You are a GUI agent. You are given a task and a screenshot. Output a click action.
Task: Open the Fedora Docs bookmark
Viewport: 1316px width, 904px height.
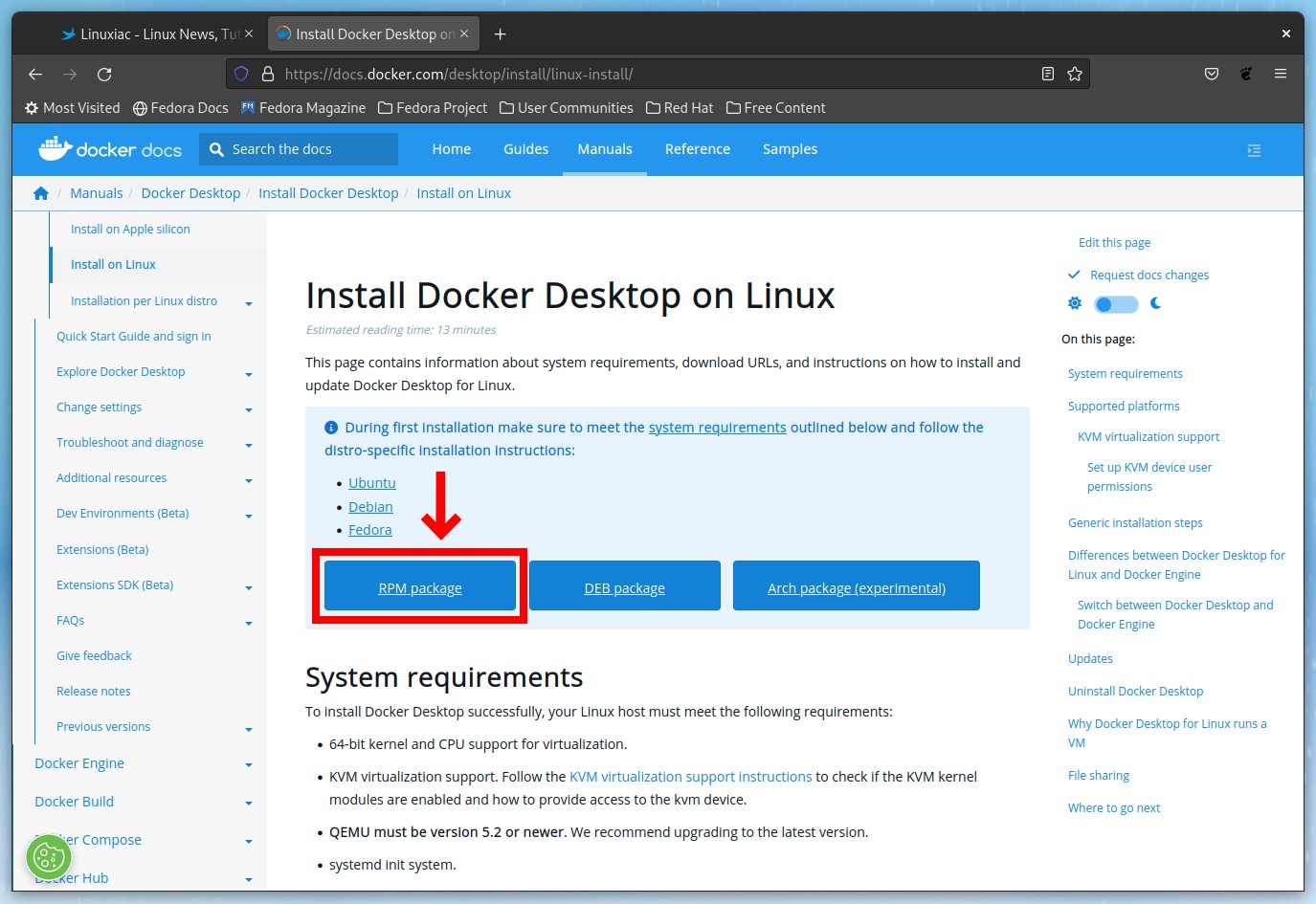click(x=181, y=108)
